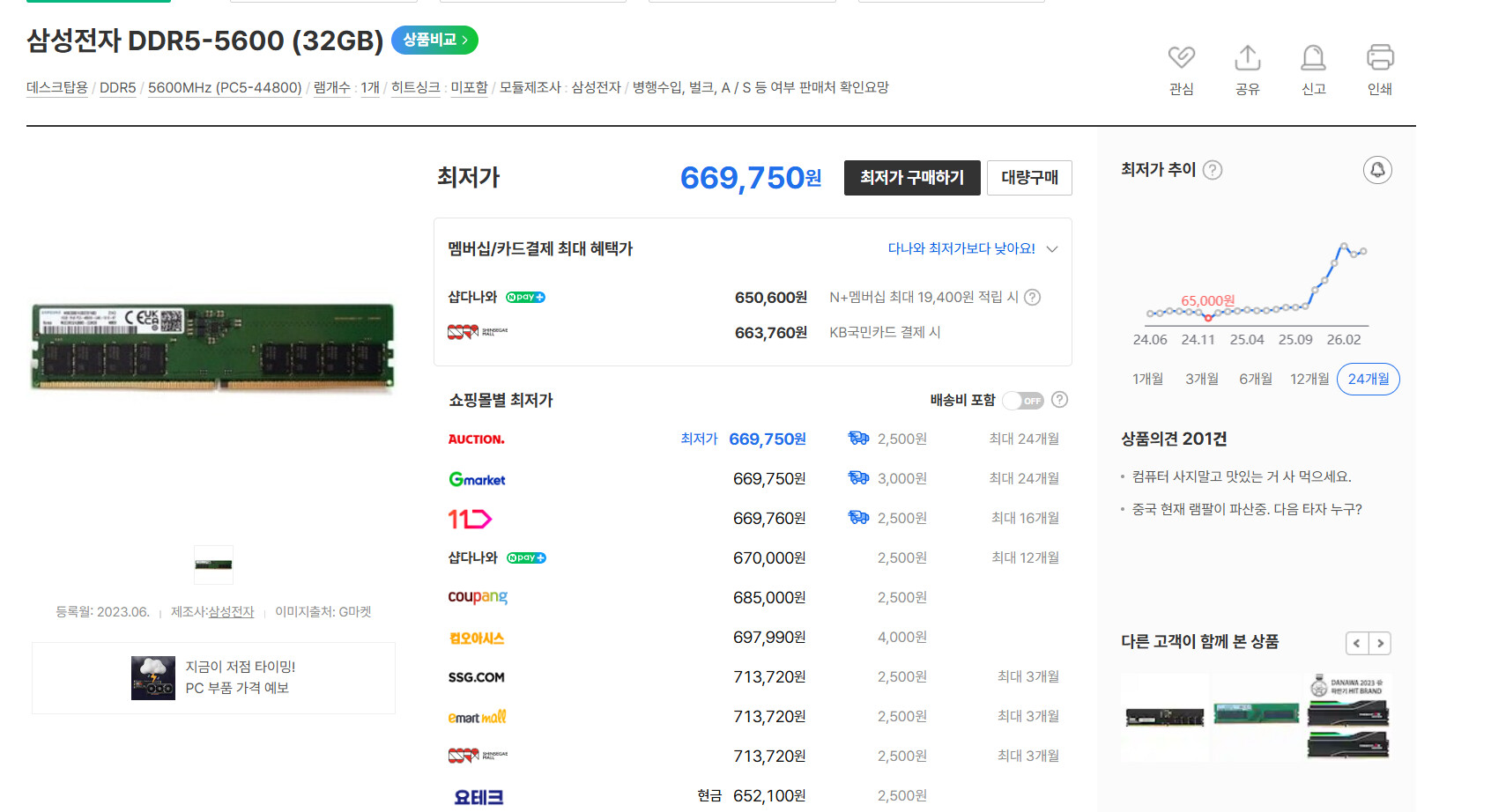This screenshot has height=812, width=1491.
Task: Open the green RAM related product thumbnail
Action: (1257, 713)
